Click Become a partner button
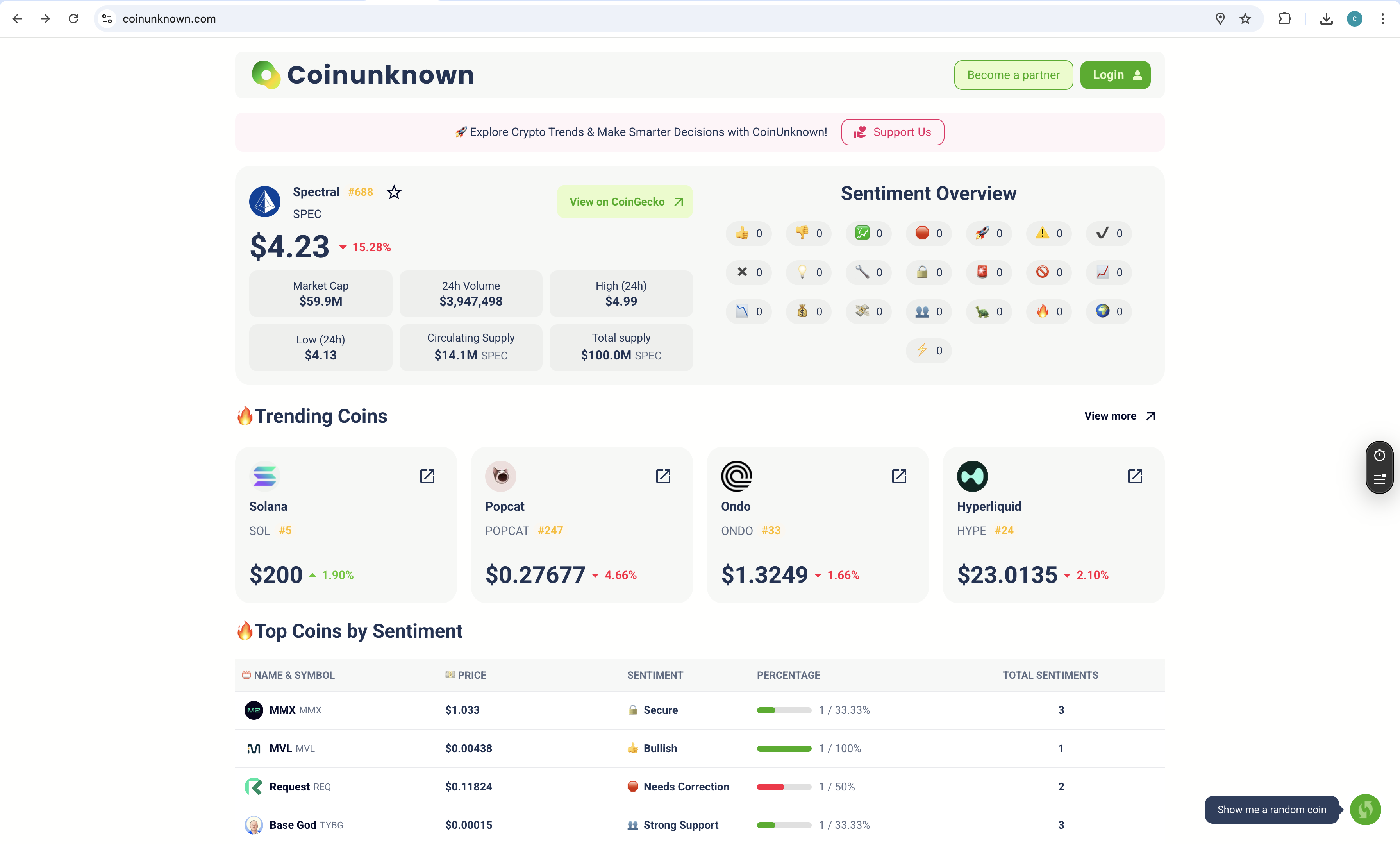 pos(1013,75)
